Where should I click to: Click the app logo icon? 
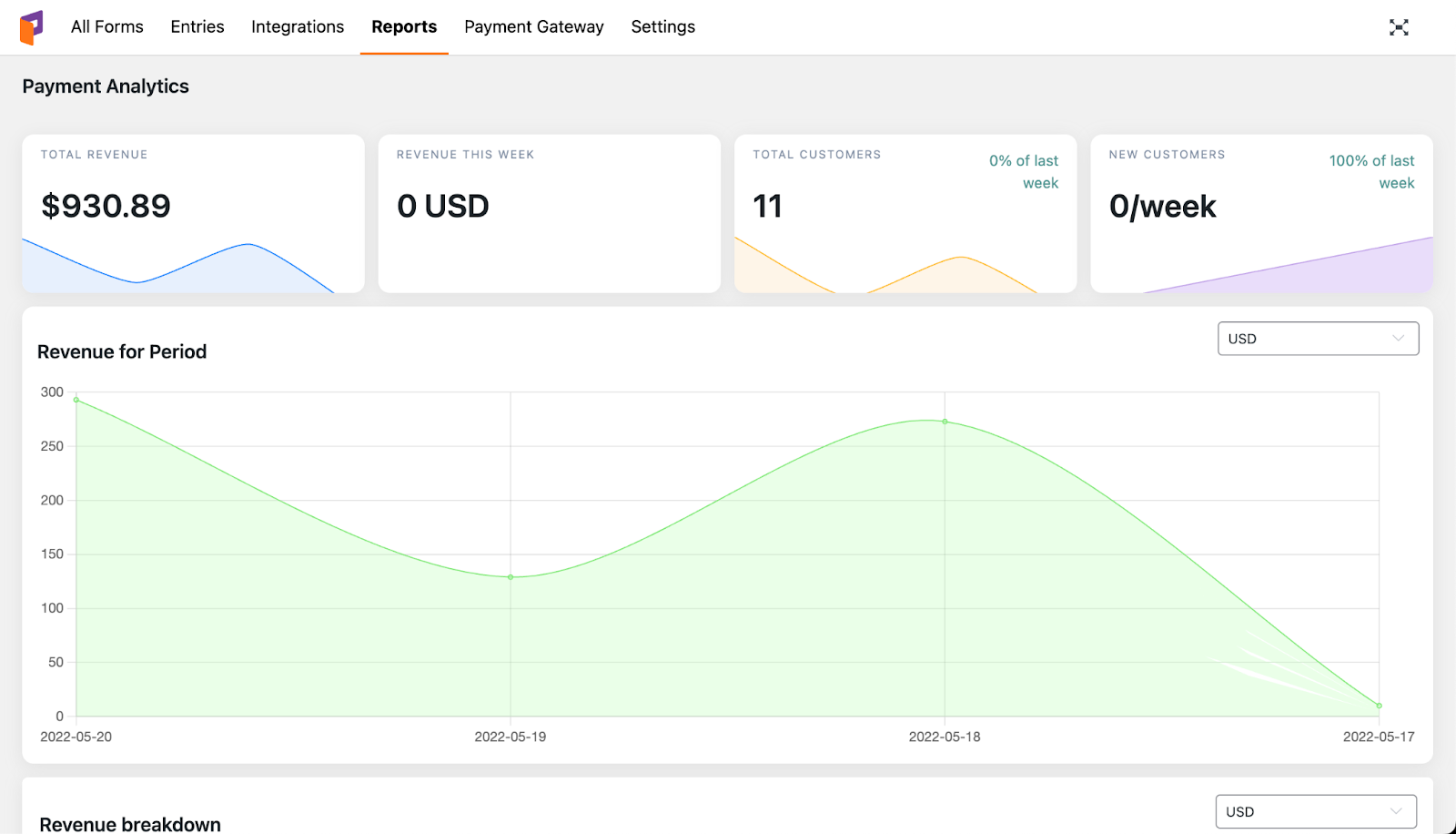[32, 27]
